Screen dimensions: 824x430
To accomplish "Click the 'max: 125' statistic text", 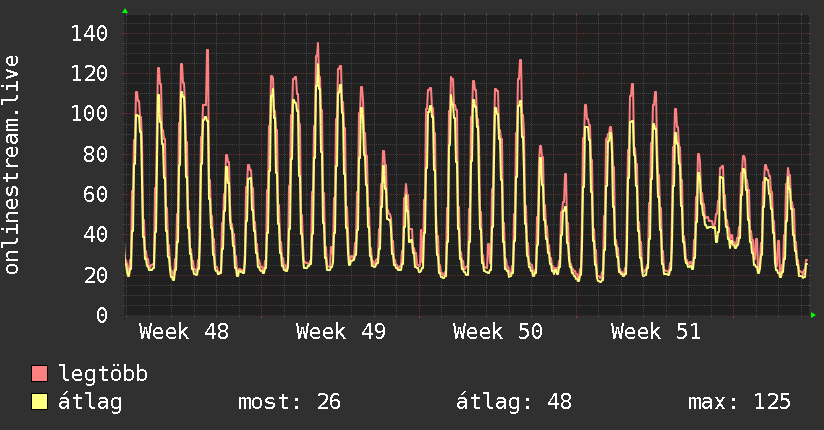I will point(739,402).
